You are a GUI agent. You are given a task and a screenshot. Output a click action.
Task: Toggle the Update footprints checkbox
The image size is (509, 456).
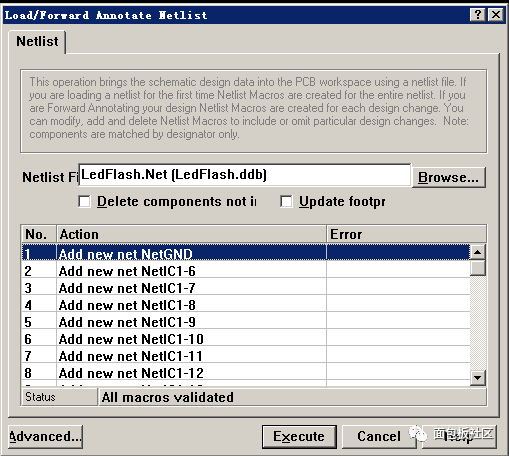pyautogui.click(x=286, y=201)
